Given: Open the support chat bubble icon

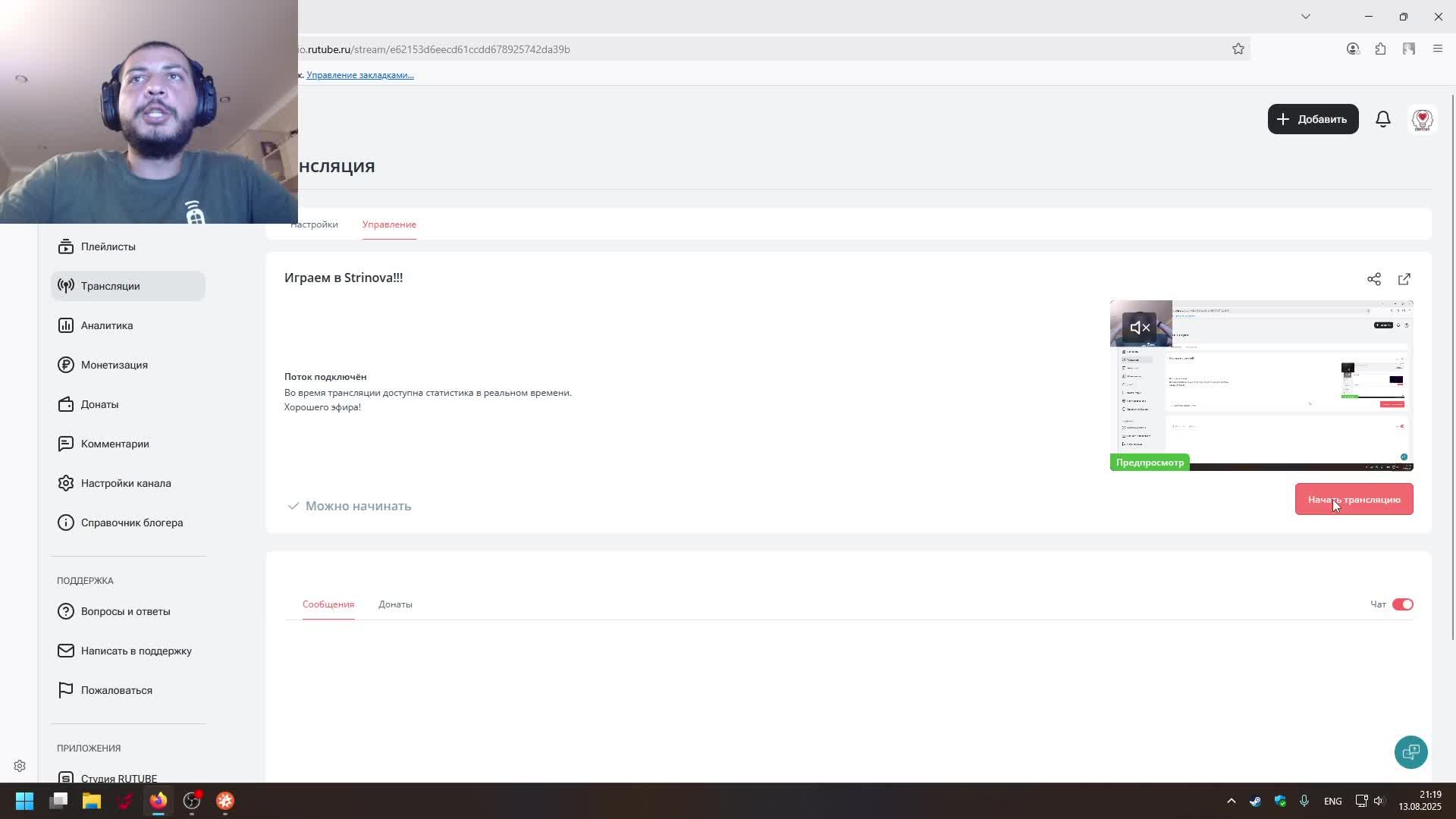Looking at the screenshot, I should (x=1410, y=752).
